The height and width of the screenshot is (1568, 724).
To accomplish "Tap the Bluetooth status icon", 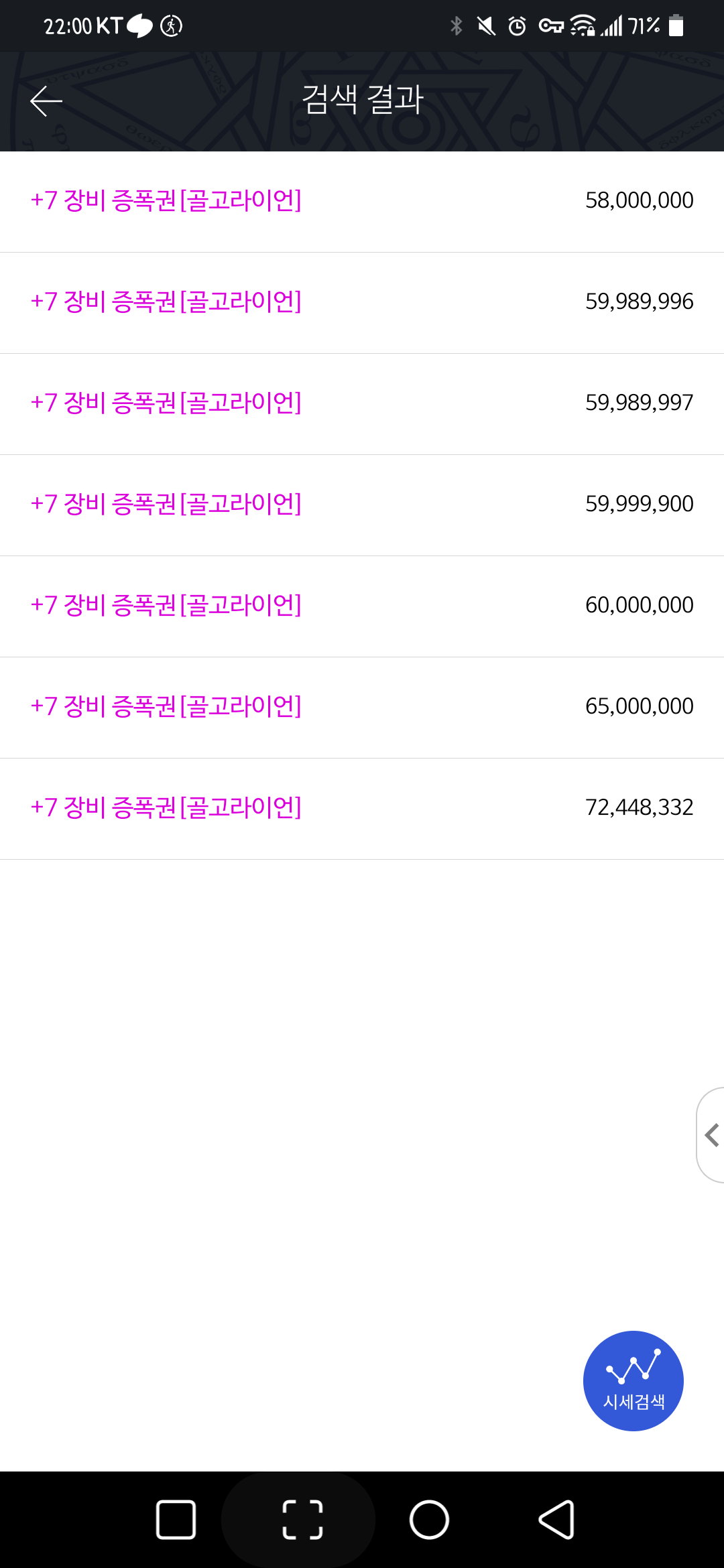I will click(457, 26).
